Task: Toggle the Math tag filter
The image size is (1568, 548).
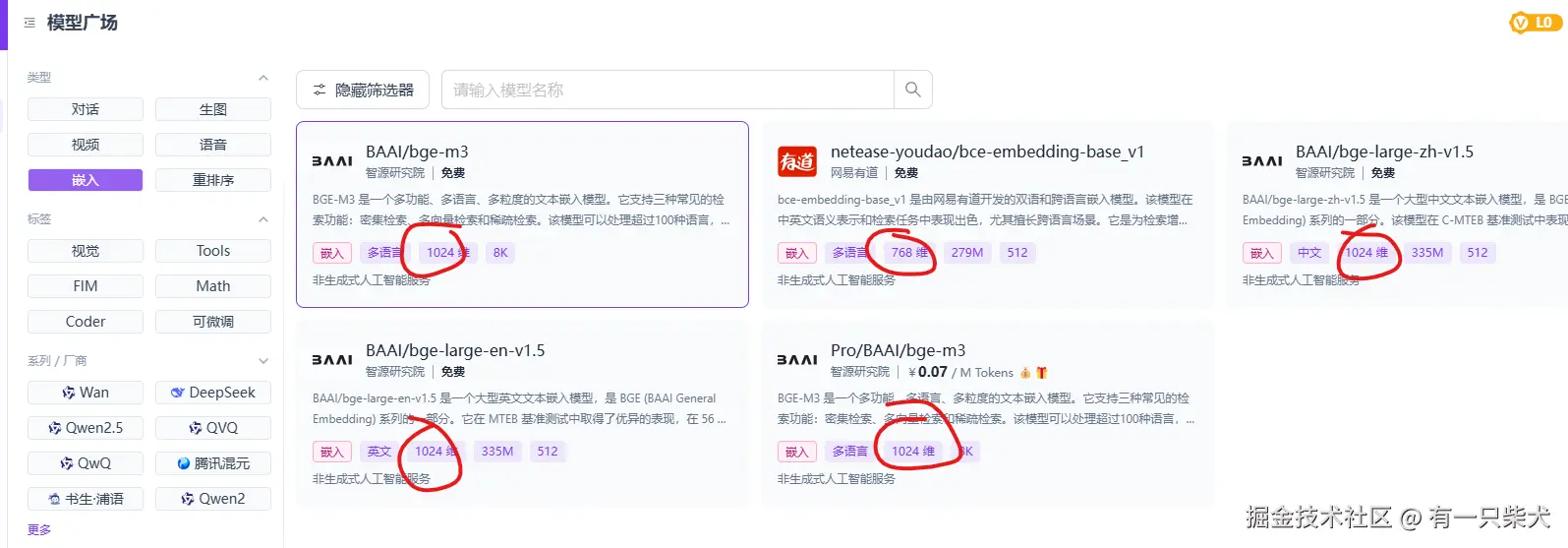Action: (x=213, y=286)
